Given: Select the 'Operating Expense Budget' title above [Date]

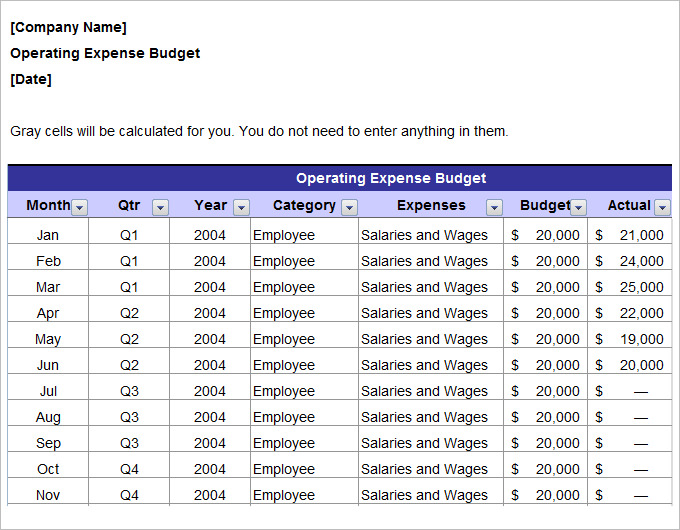Looking at the screenshot, I should (x=105, y=53).
